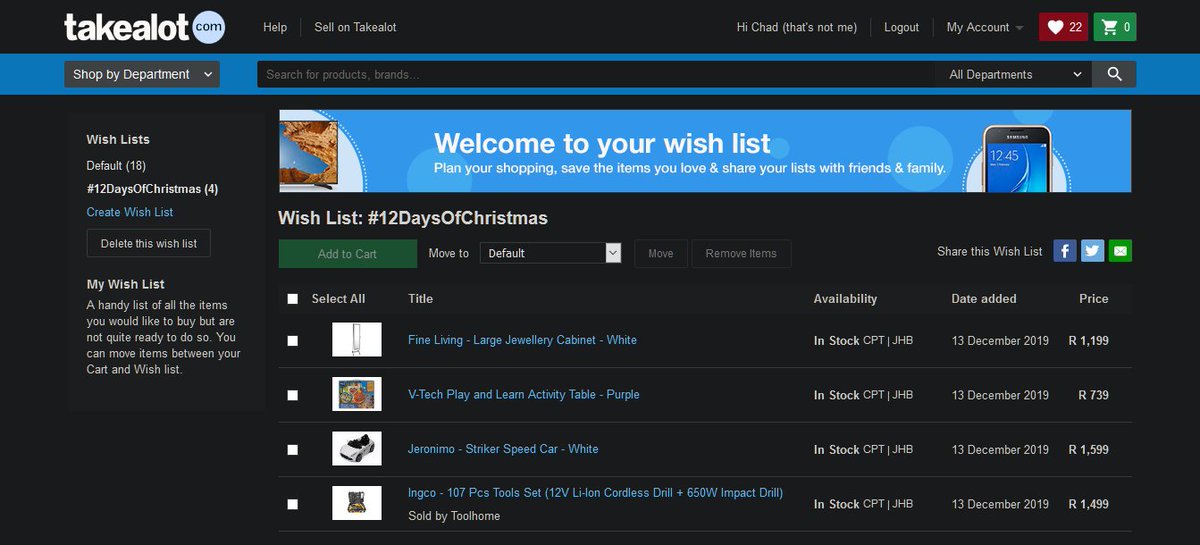Click Delete this wish list button
Viewport: 1200px width, 545px height.
point(149,243)
